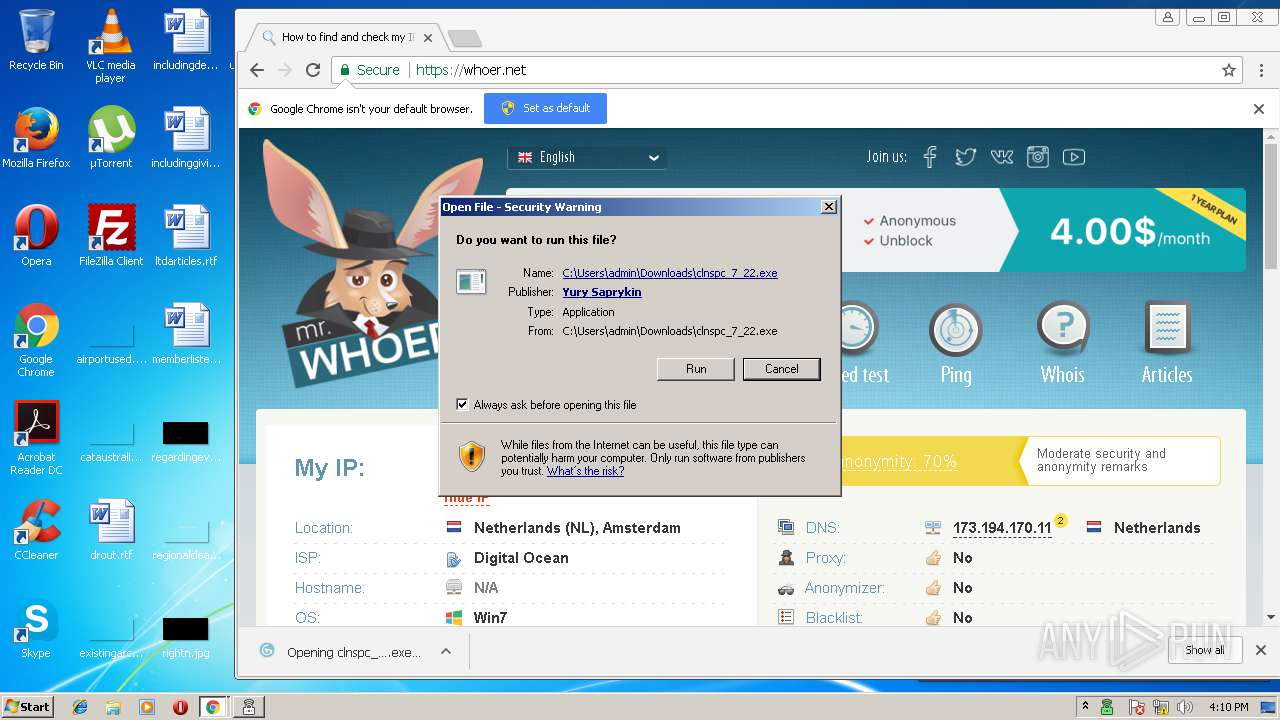Open the Ping tool
The height and width of the screenshot is (720, 1280).
[x=956, y=345]
